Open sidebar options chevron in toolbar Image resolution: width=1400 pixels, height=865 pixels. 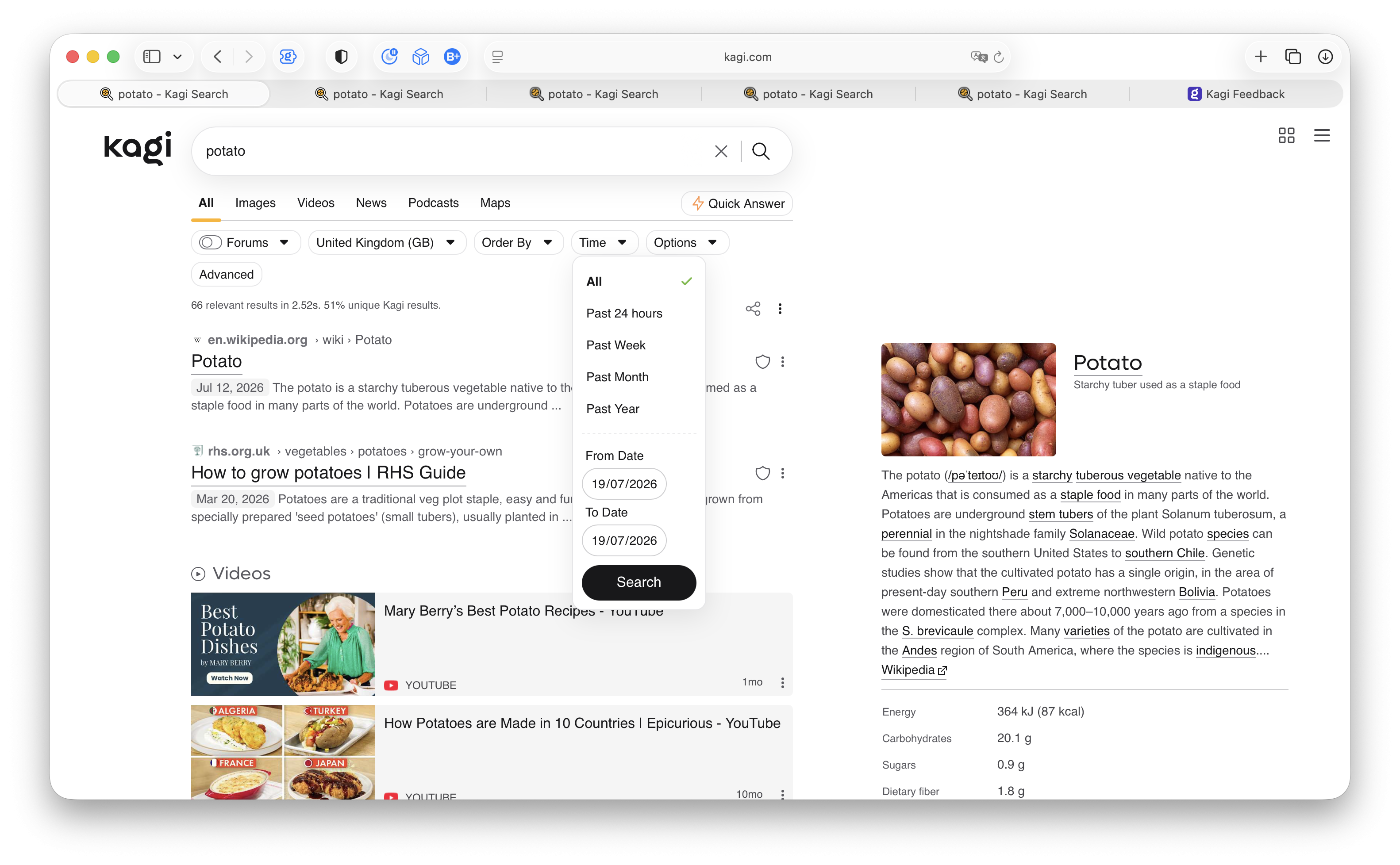pos(177,57)
